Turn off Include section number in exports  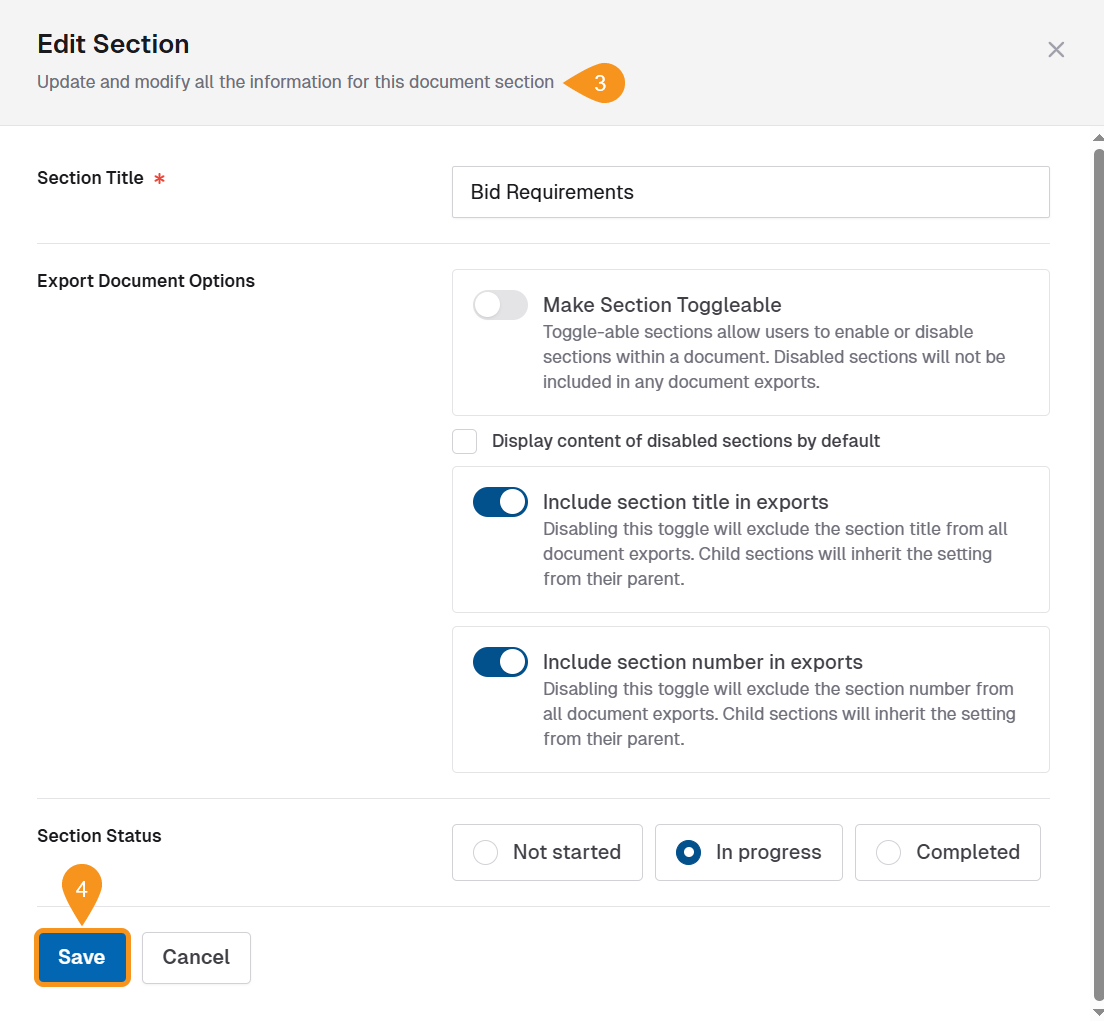point(500,662)
